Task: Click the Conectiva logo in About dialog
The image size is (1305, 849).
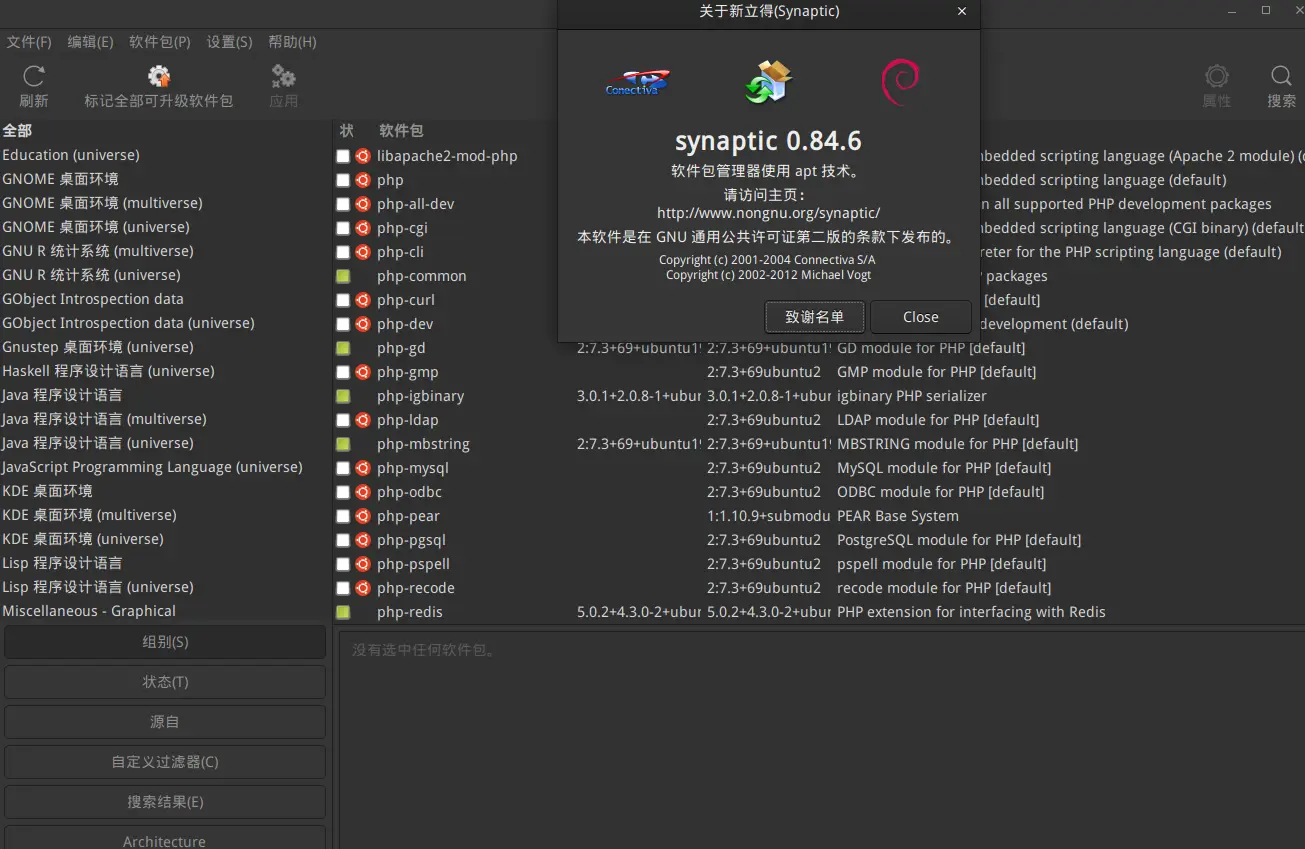Action: point(637,83)
